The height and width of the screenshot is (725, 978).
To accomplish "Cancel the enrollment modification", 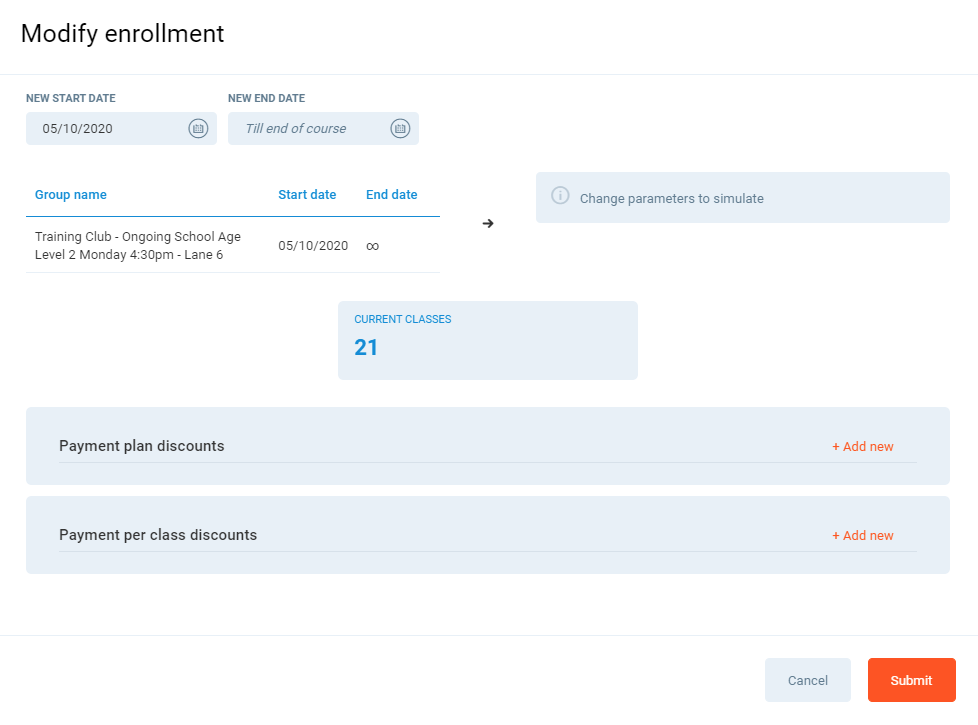I will (807, 680).
